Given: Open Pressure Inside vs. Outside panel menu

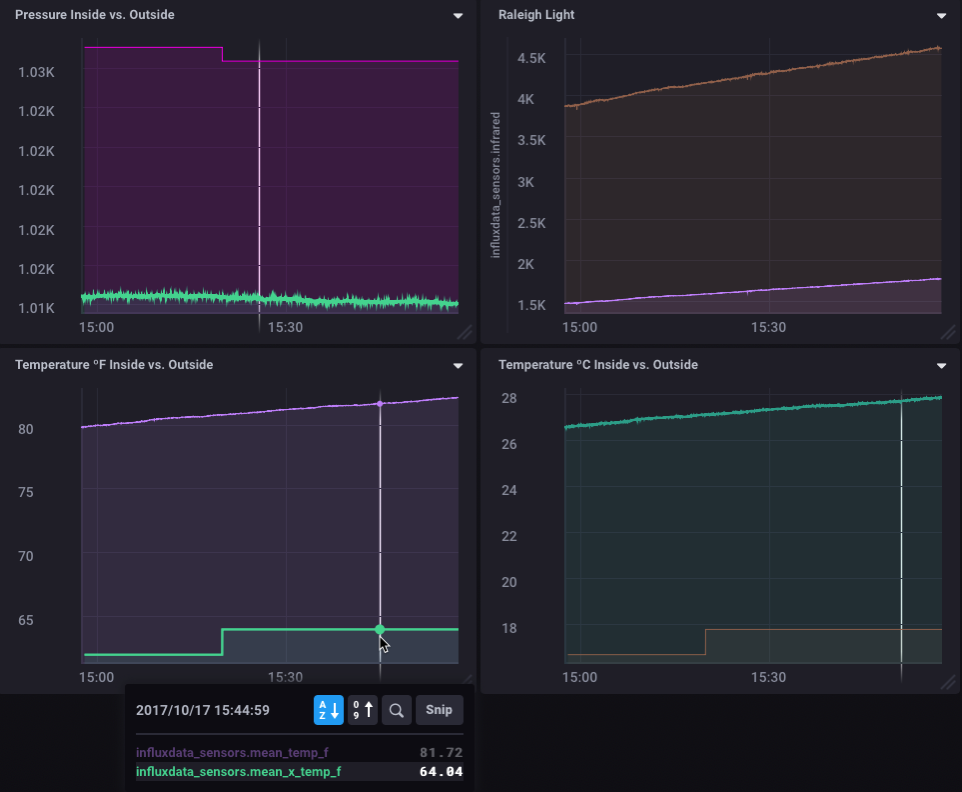Looking at the screenshot, I should point(458,16).
